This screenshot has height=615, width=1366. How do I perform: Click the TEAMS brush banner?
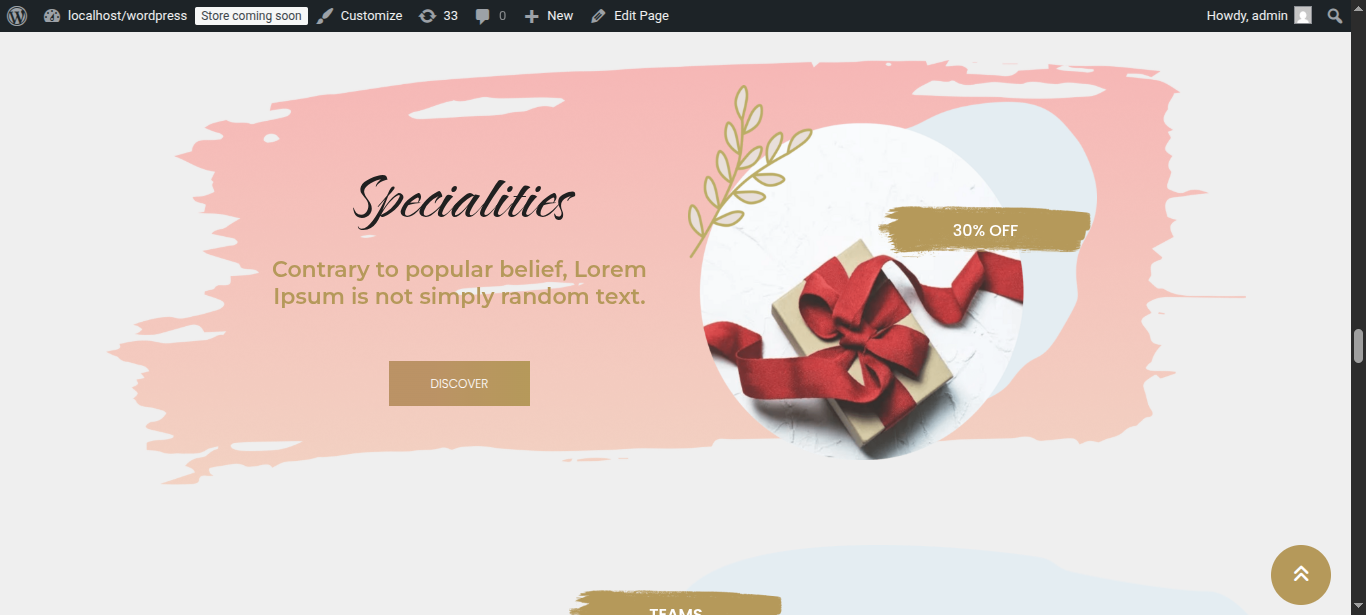(x=676, y=604)
